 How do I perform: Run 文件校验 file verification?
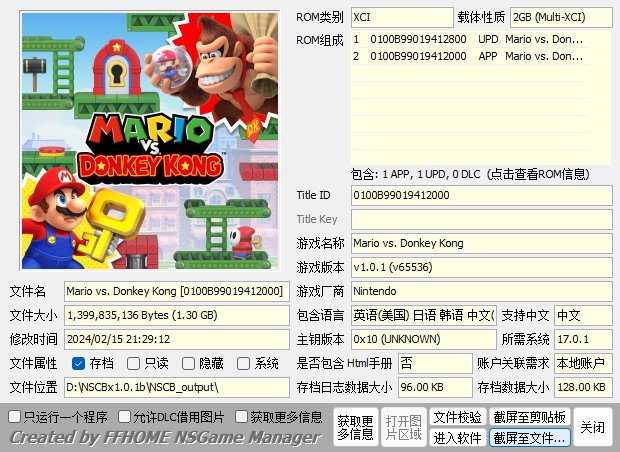click(457, 417)
